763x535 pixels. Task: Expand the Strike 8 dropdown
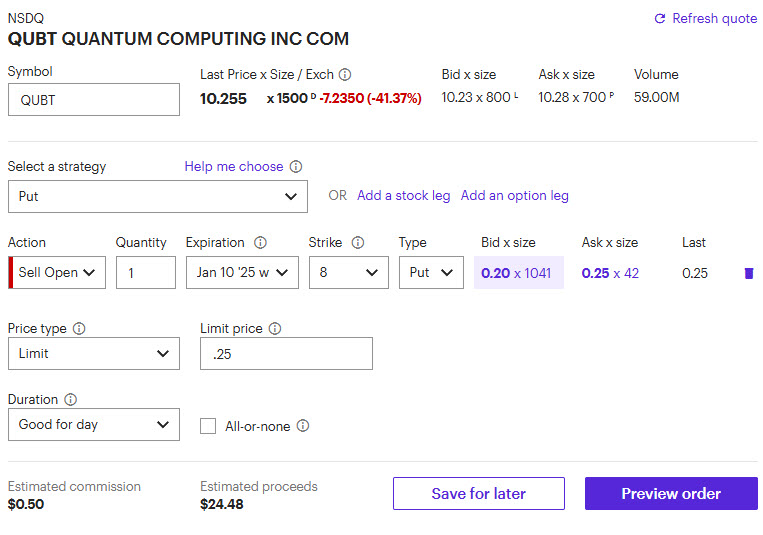[x=348, y=273]
